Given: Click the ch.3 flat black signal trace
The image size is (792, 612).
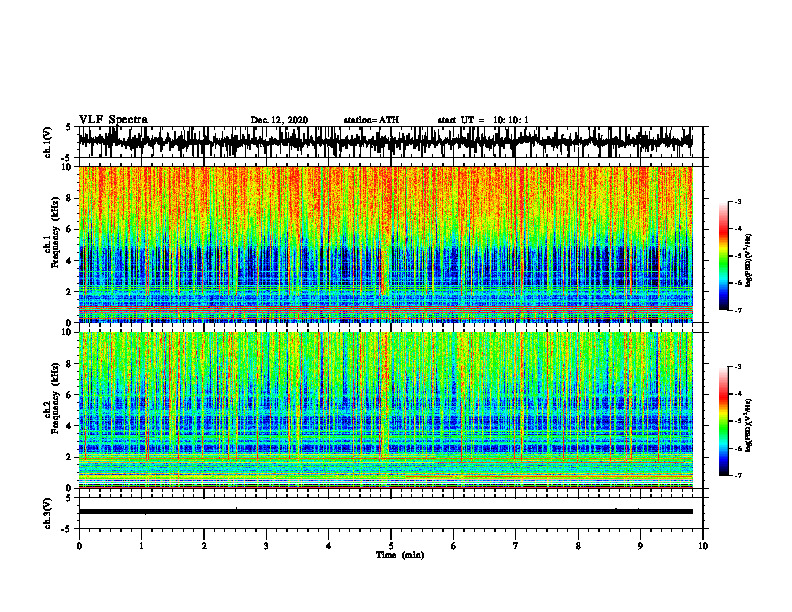Looking at the screenshot, I should (x=386, y=512).
